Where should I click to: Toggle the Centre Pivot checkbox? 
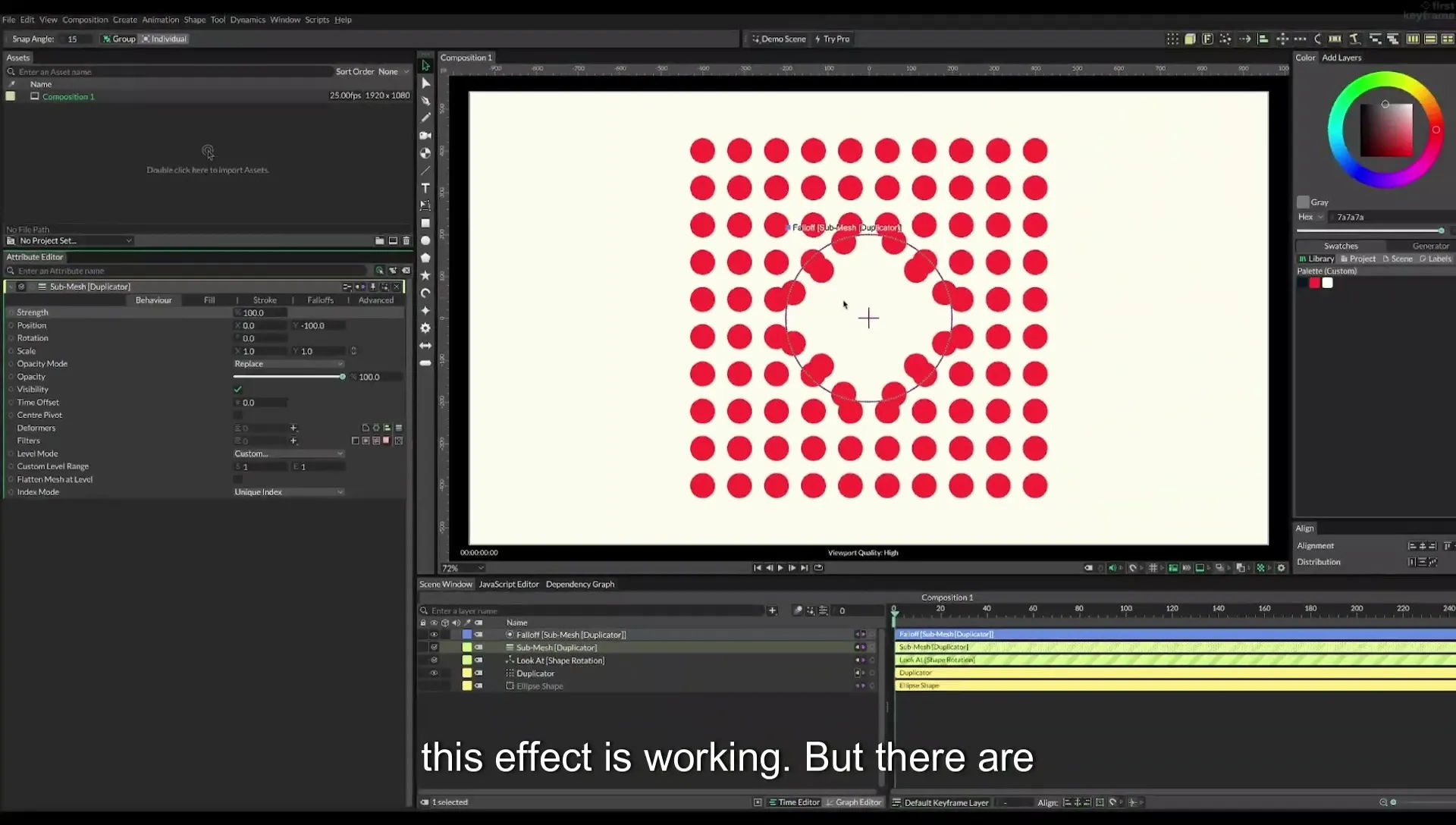(x=238, y=415)
